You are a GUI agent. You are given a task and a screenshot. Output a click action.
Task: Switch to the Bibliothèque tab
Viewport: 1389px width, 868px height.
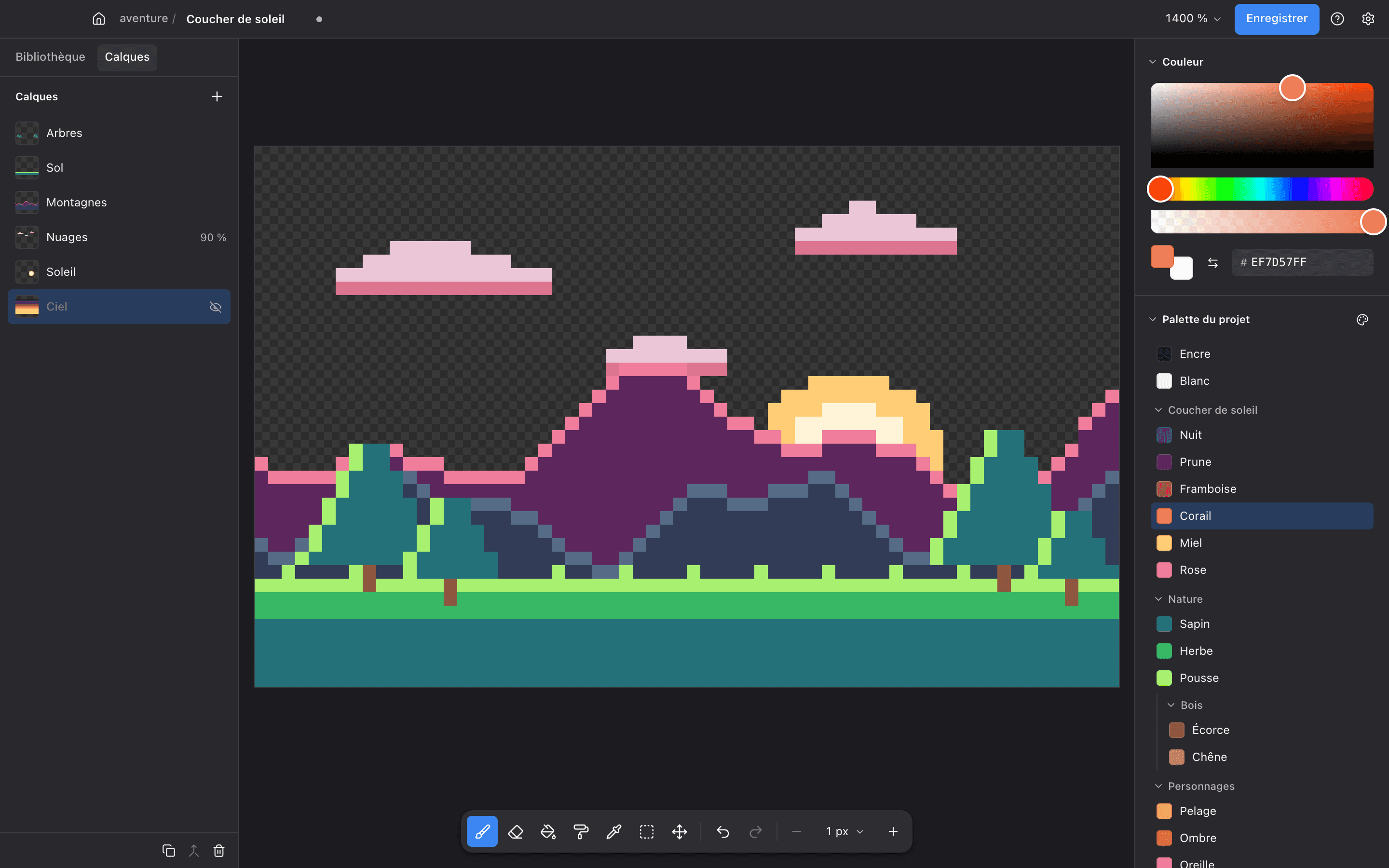(x=51, y=57)
